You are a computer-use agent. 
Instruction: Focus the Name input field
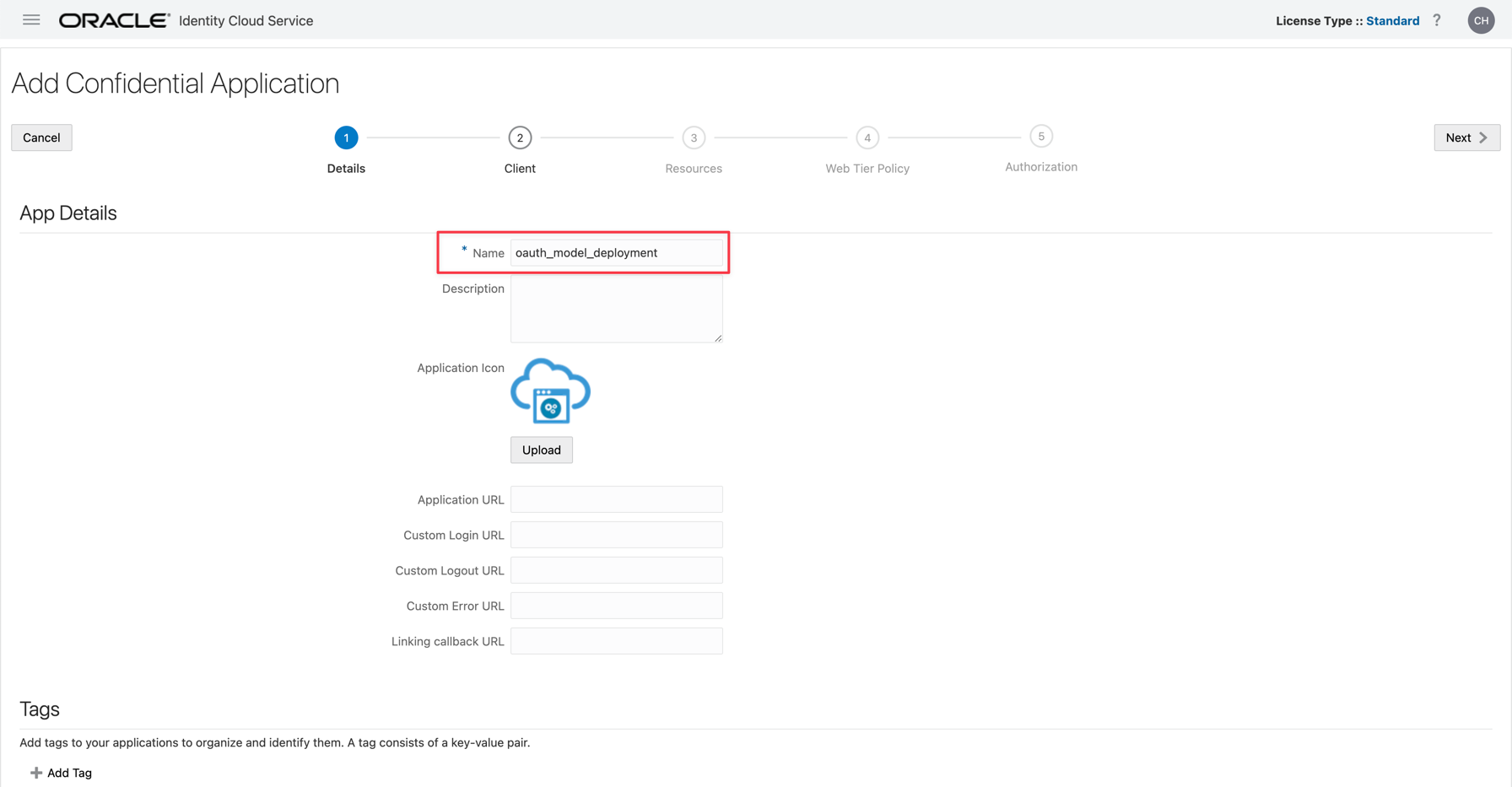[616, 253]
